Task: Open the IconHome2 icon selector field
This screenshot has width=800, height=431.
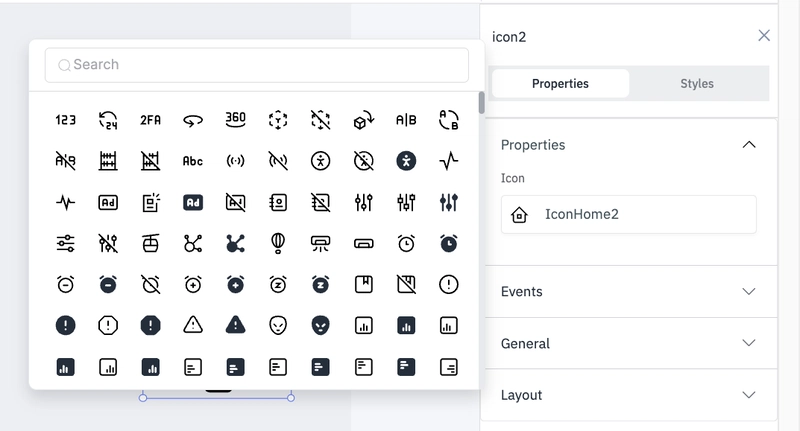Action: (629, 214)
